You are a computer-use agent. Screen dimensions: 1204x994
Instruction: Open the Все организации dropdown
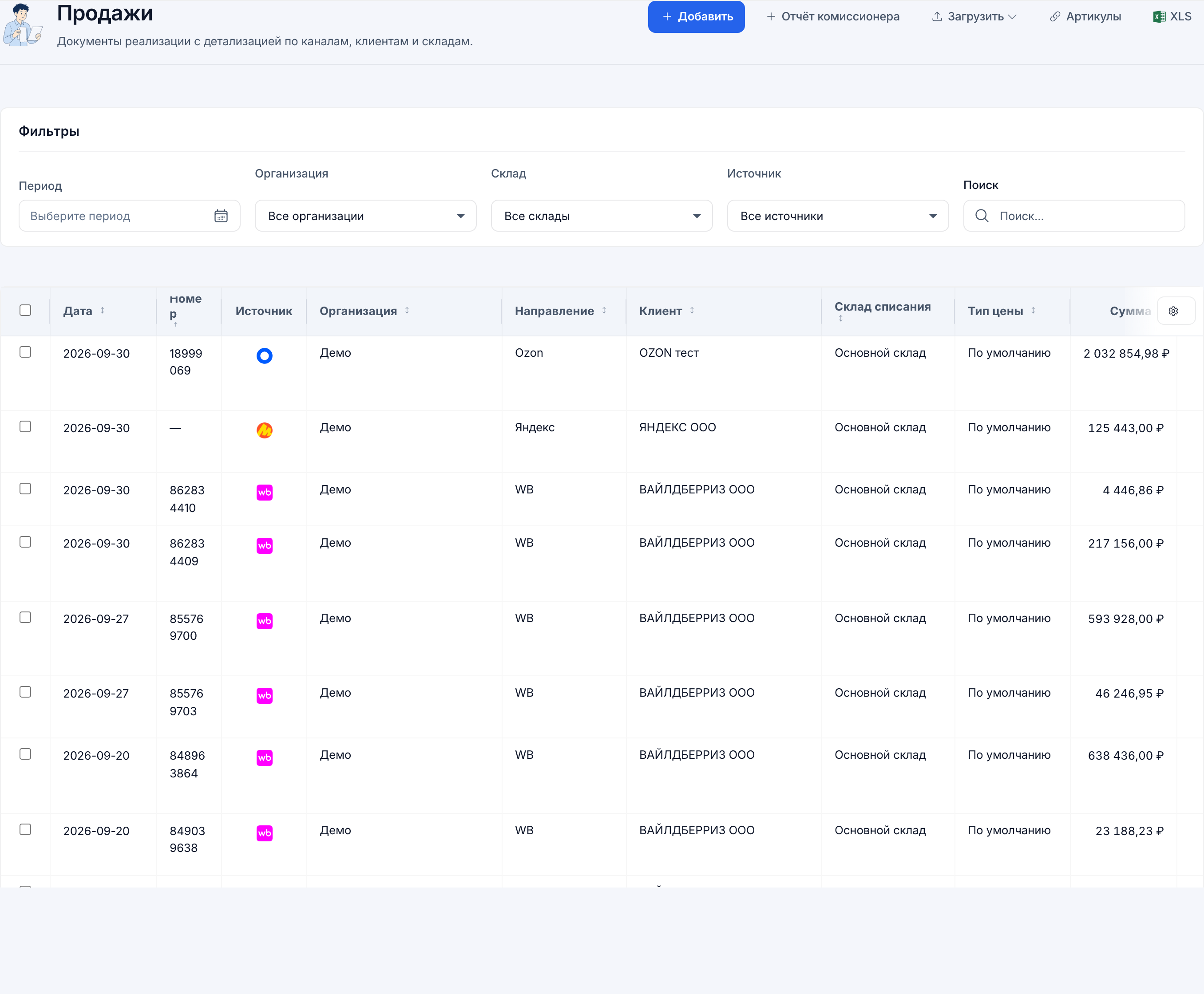pyautogui.click(x=365, y=216)
